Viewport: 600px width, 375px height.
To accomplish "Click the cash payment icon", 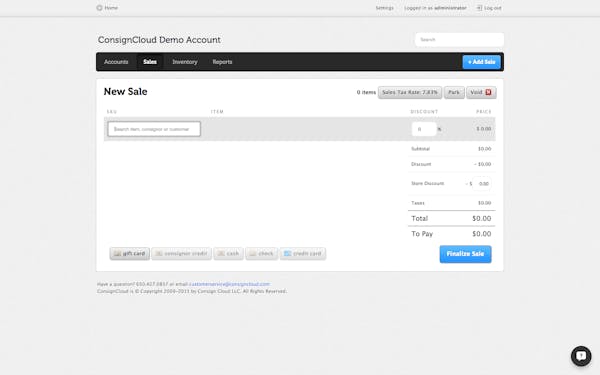I will 221,253.
